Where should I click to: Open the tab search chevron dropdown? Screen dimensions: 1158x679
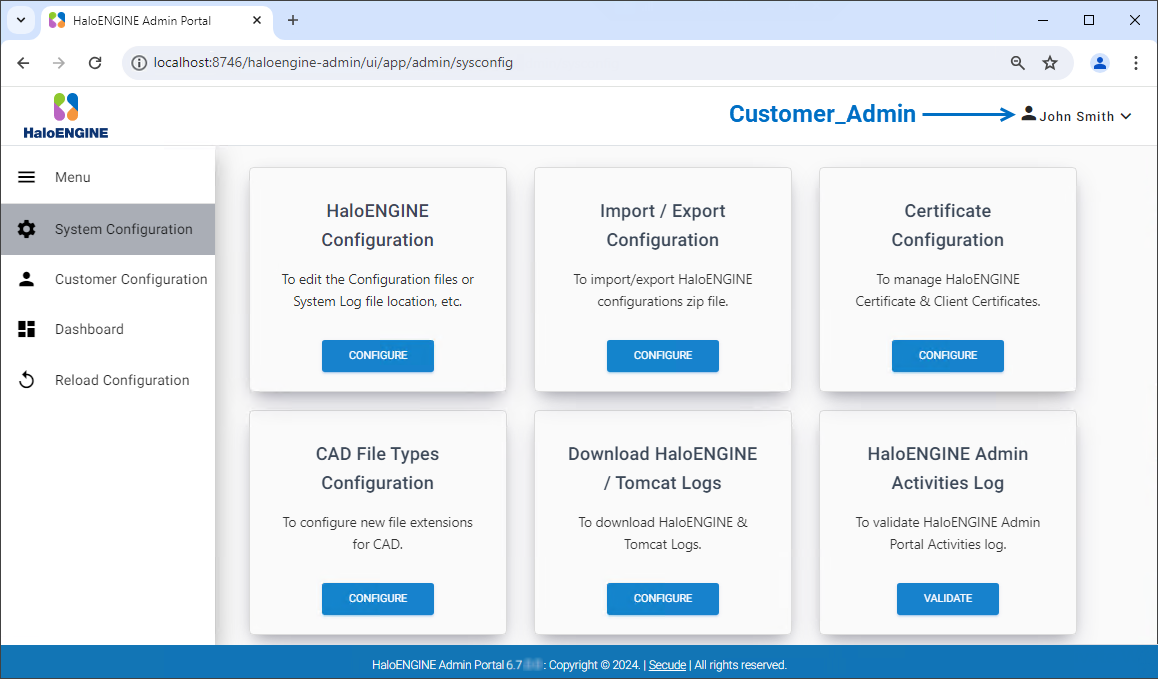(21, 20)
